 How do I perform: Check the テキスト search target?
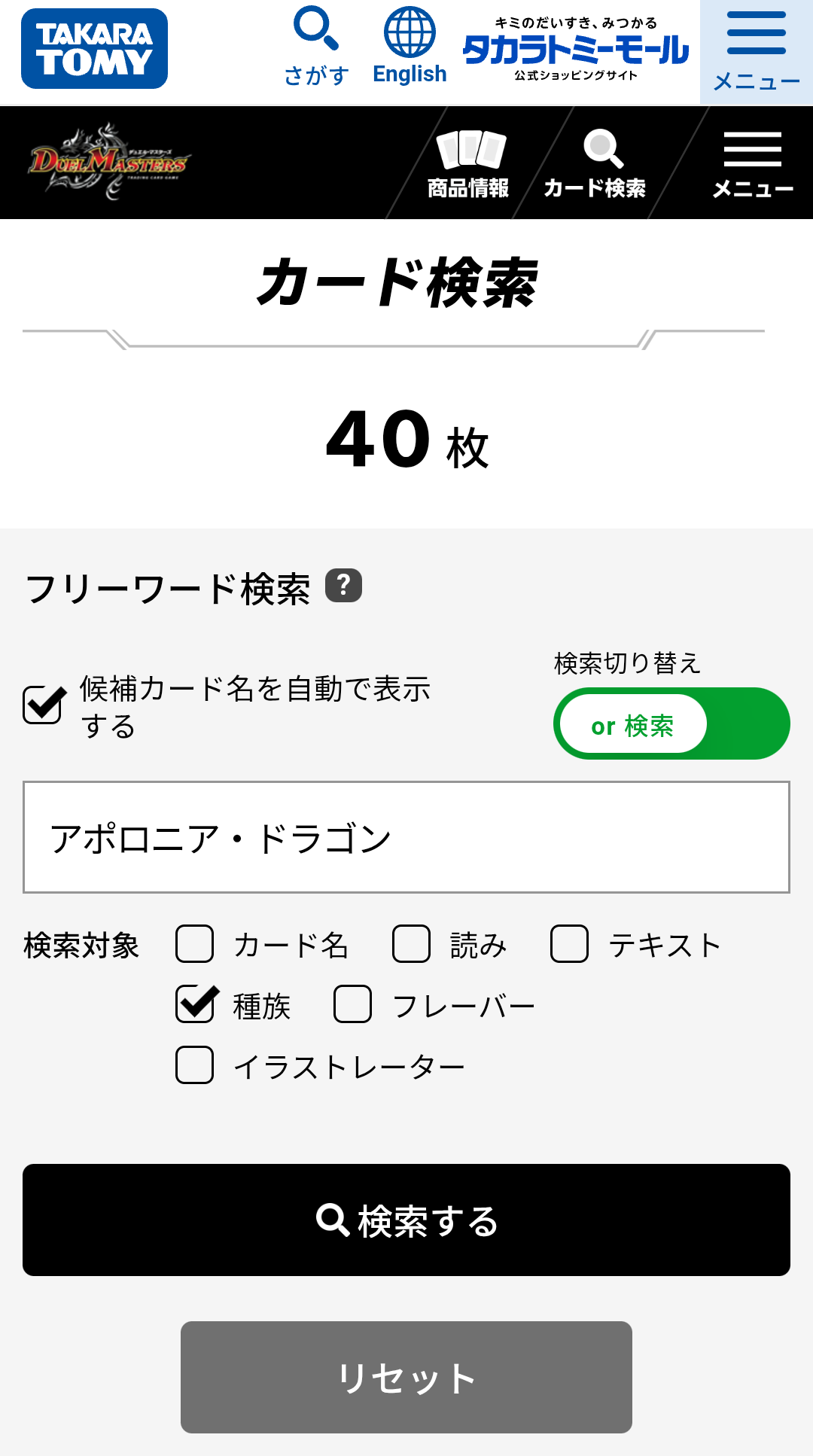click(569, 944)
